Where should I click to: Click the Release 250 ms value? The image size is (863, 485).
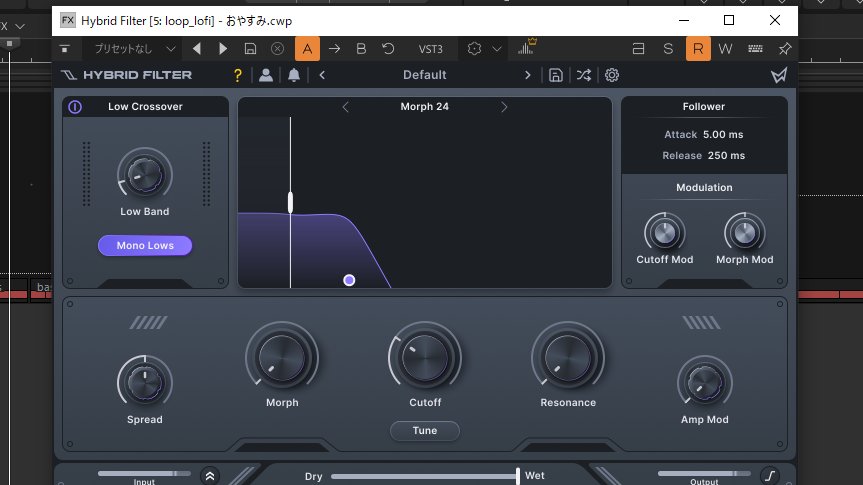coord(727,155)
